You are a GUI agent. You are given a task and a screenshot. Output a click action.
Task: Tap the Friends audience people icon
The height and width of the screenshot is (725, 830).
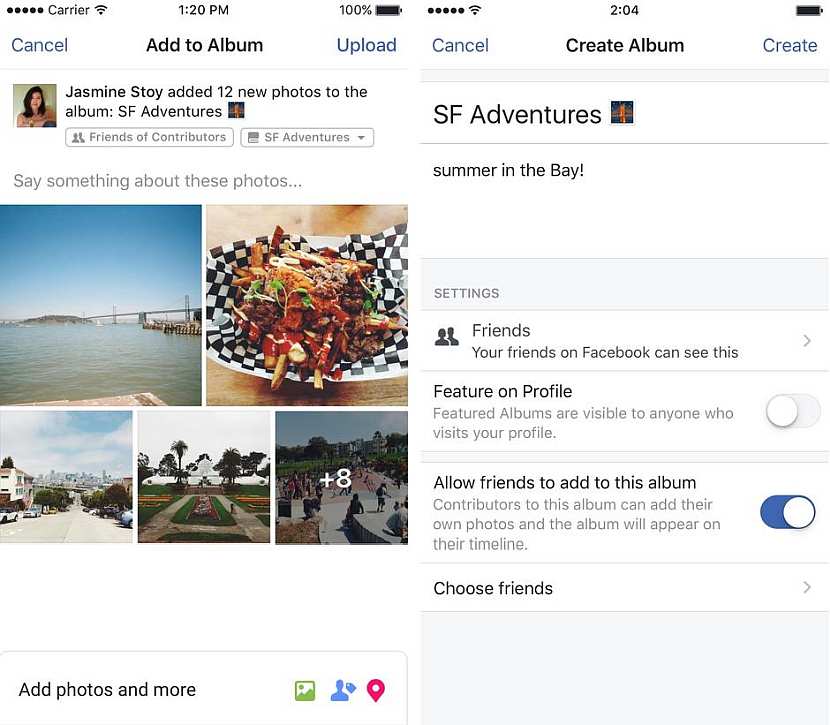tap(447, 337)
